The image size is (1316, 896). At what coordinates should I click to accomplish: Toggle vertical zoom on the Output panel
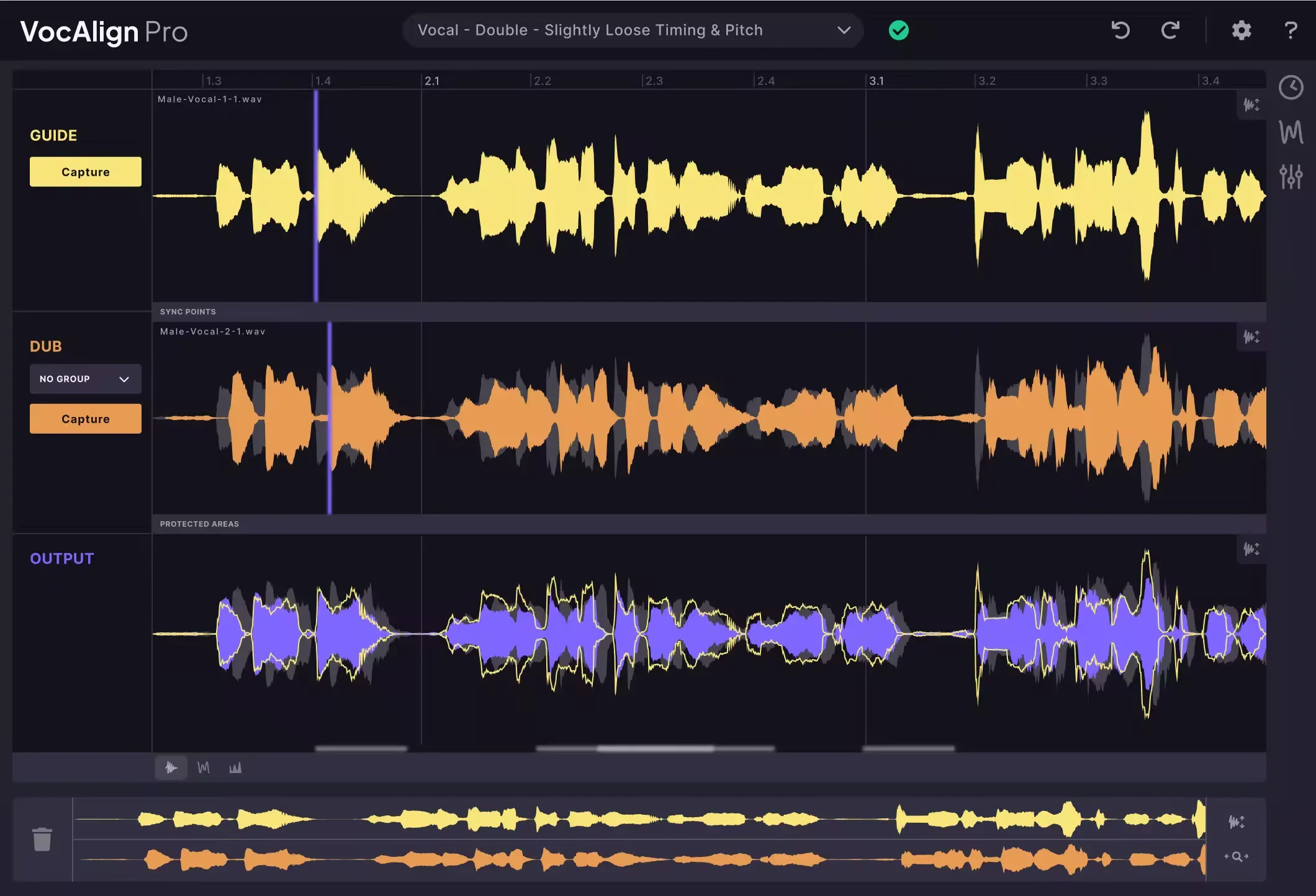point(1252,550)
